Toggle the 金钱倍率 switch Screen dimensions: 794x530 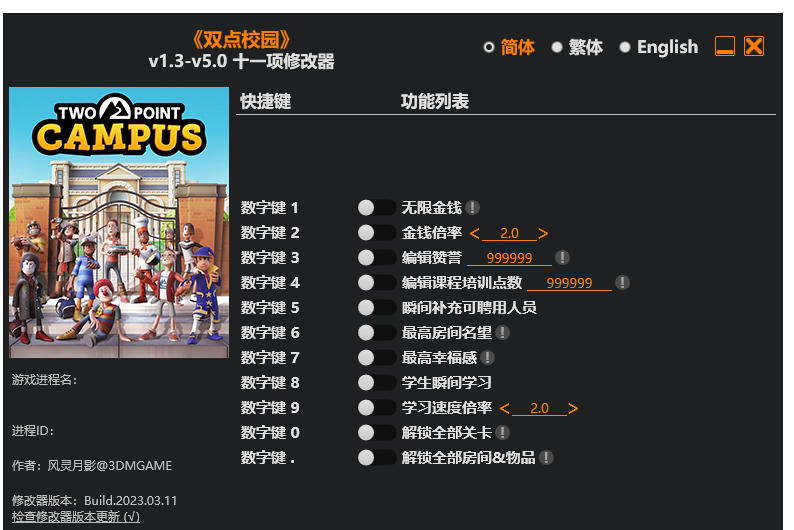pyautogui.click(x=376, y=233)
